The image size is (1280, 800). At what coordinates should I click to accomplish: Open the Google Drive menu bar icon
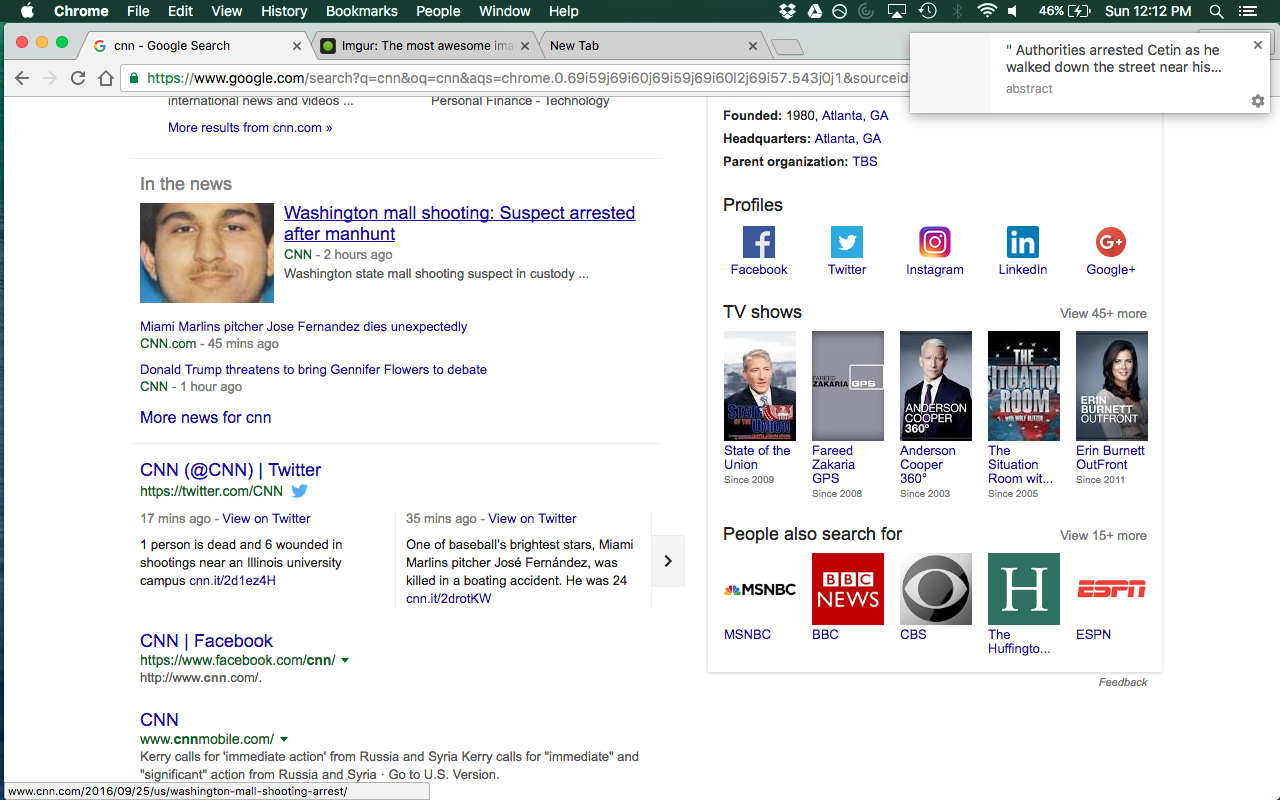click(x=814, y=11)
